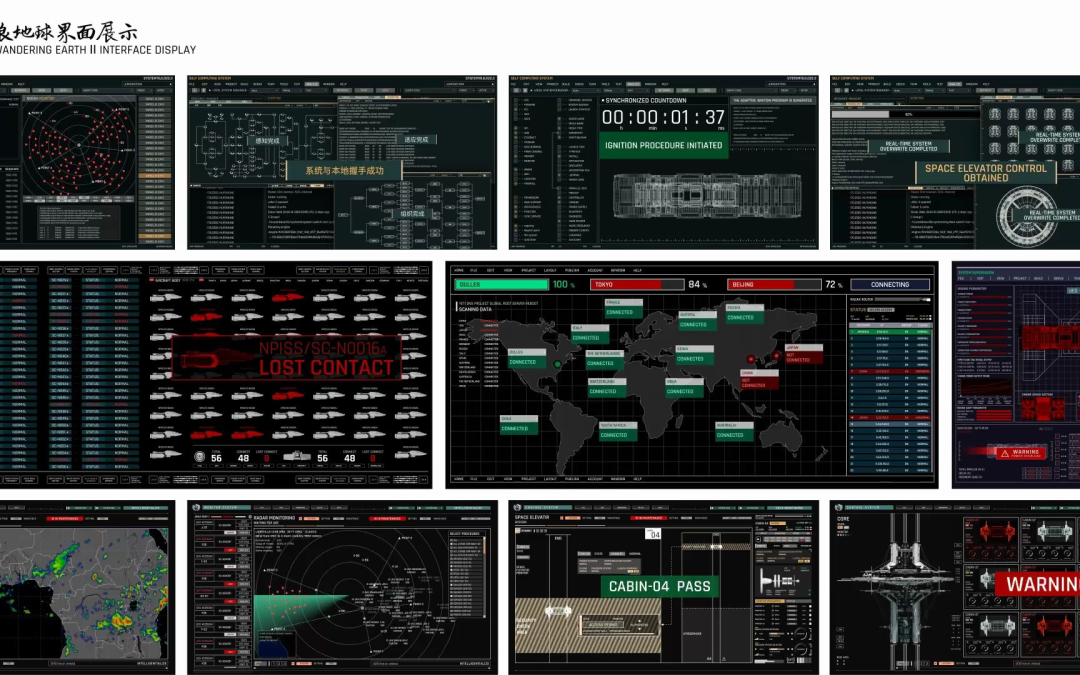This screenshot has width=1080, height=675.
Task: Adjust the RADAR ROUTER slider in the world map panel
Action: coord(903,300)
